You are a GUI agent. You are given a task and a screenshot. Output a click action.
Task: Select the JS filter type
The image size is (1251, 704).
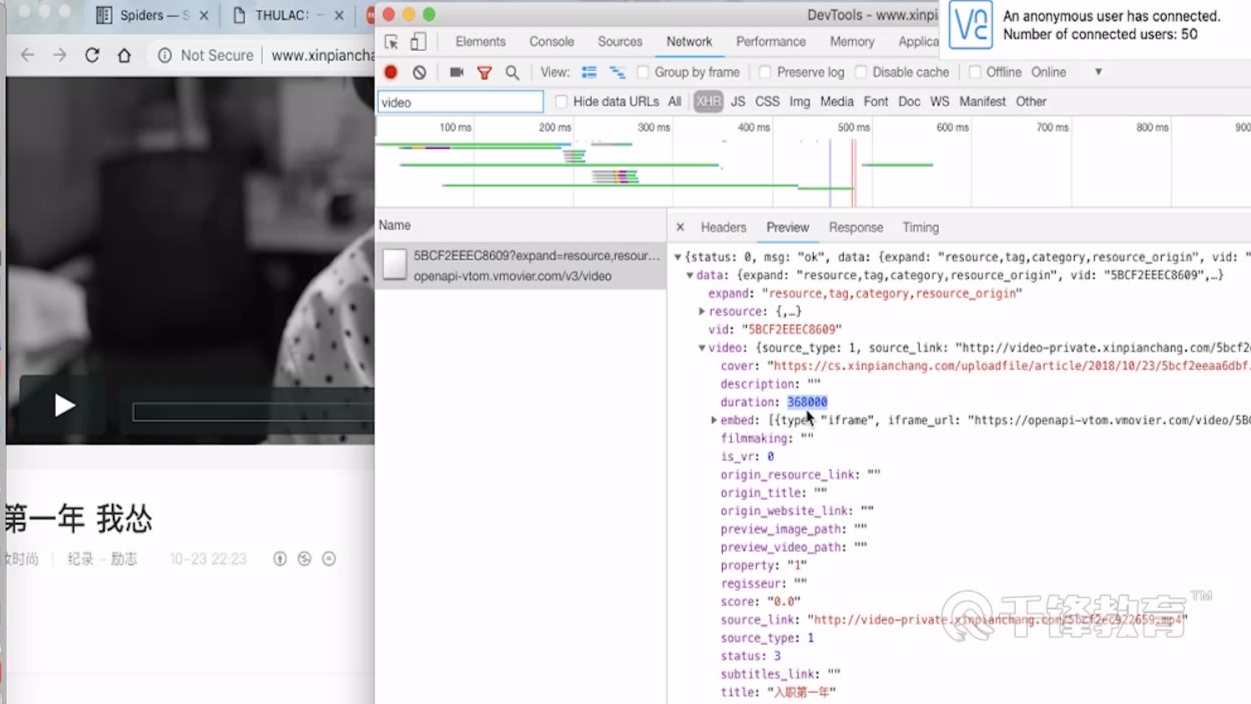click(738, 101)
